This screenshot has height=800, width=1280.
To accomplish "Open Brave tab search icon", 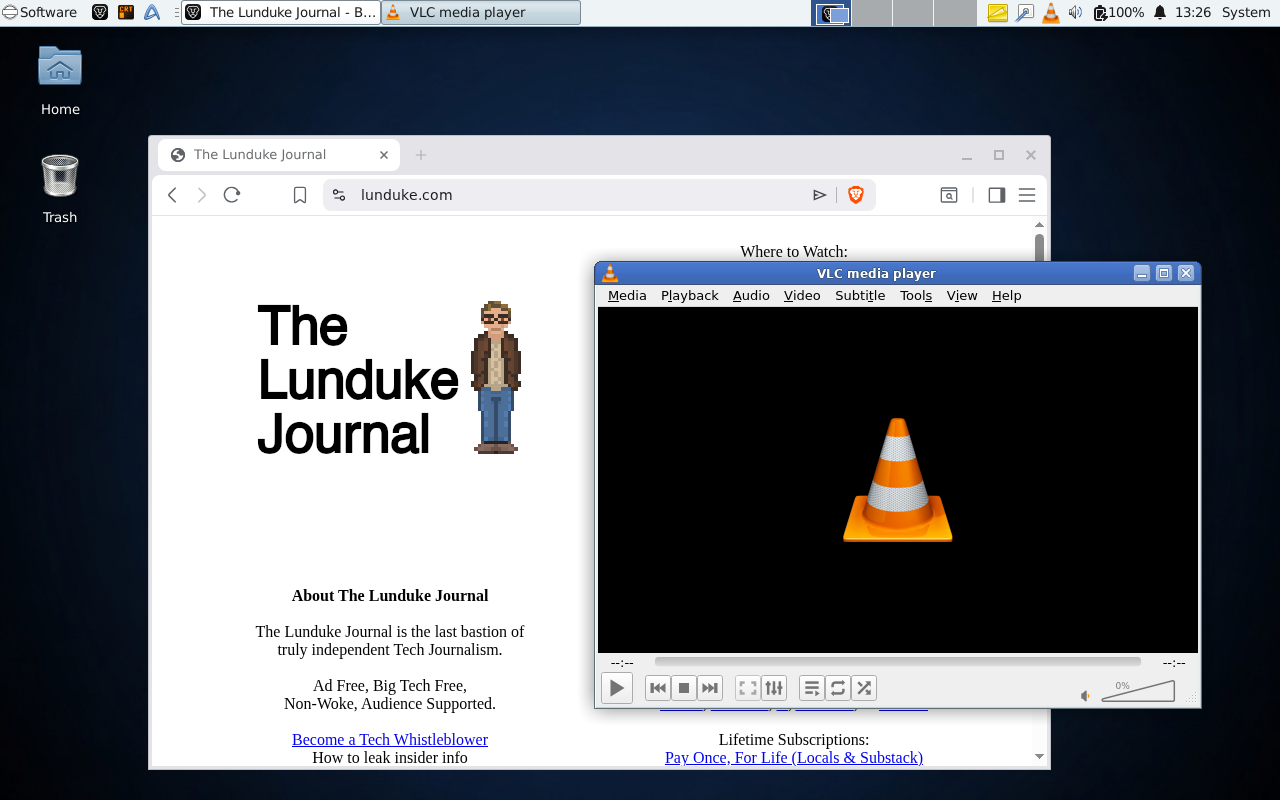I will [949, 195].
